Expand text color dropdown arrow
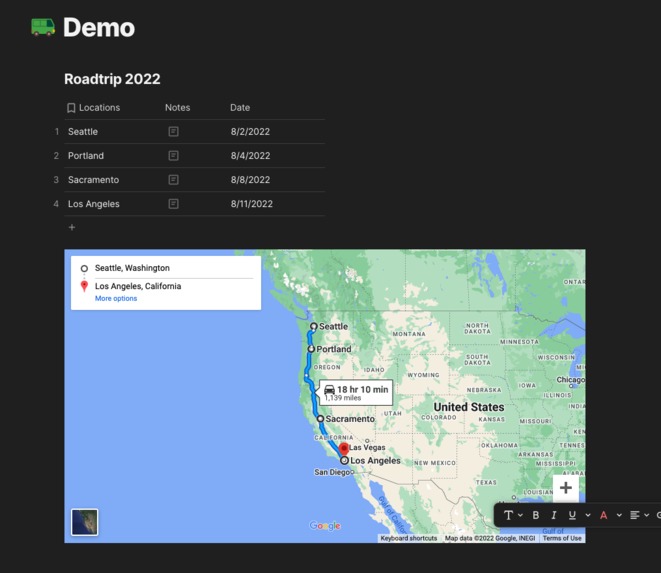The image size is (661, 573). coord(619,515)
